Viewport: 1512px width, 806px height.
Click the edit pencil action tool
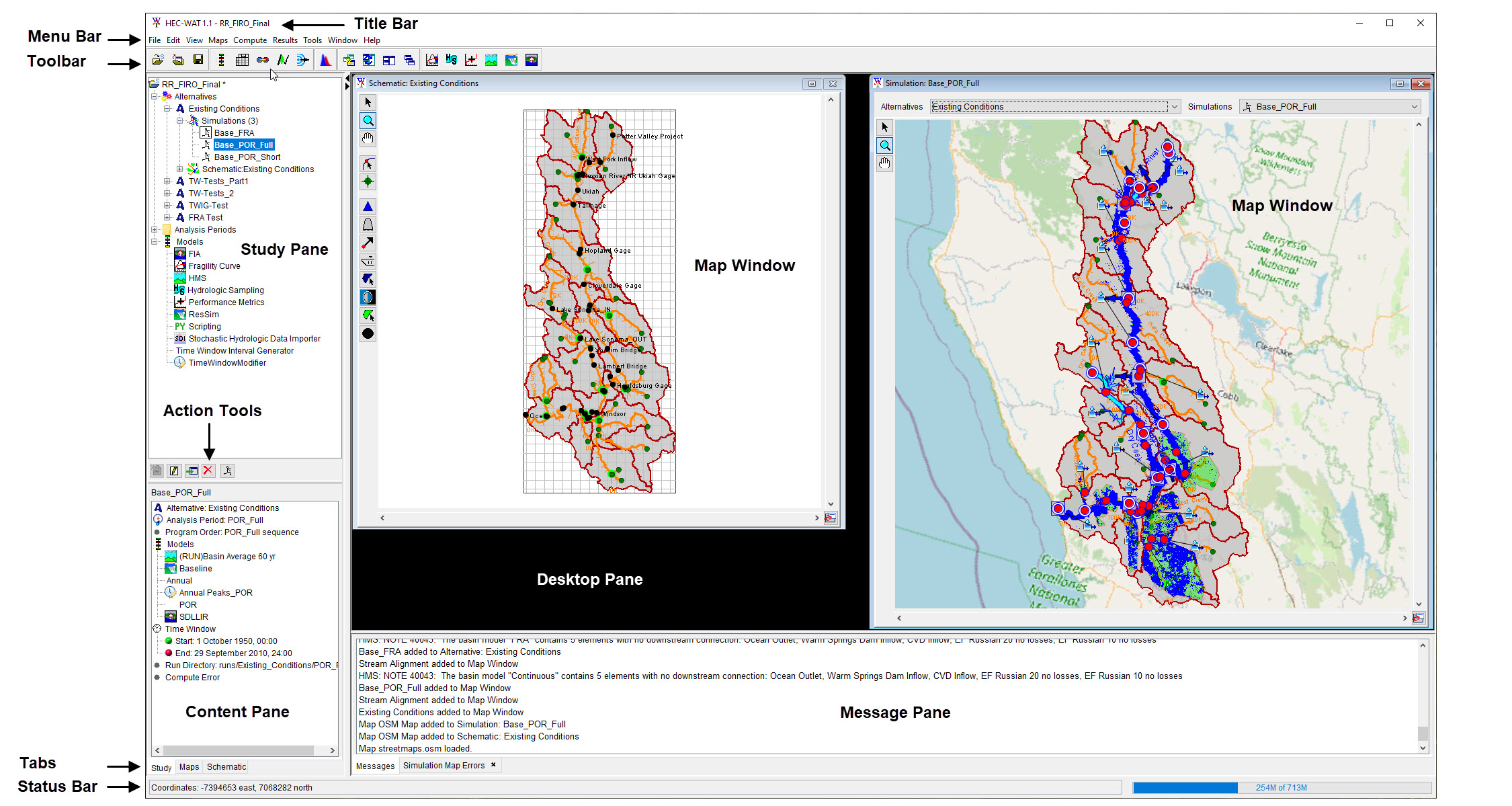(x=173, y=471)
